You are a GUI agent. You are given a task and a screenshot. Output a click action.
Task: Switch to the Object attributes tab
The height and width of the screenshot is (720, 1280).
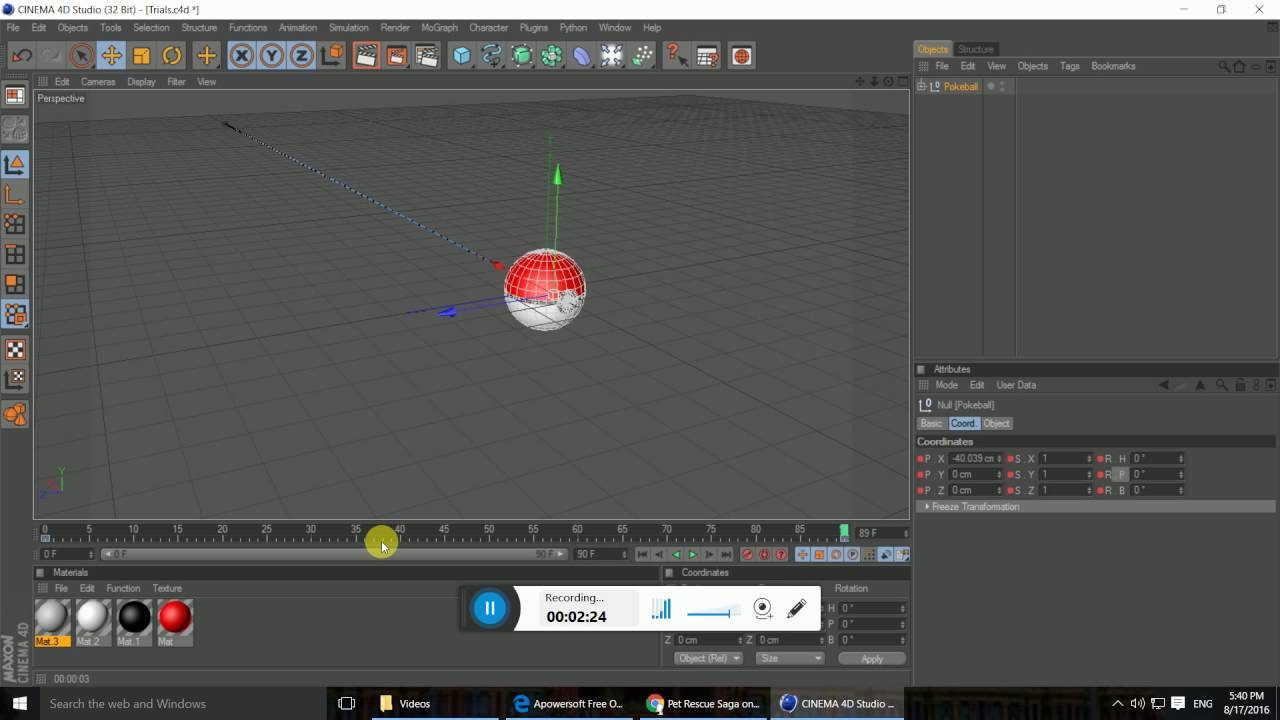point(996,423)
